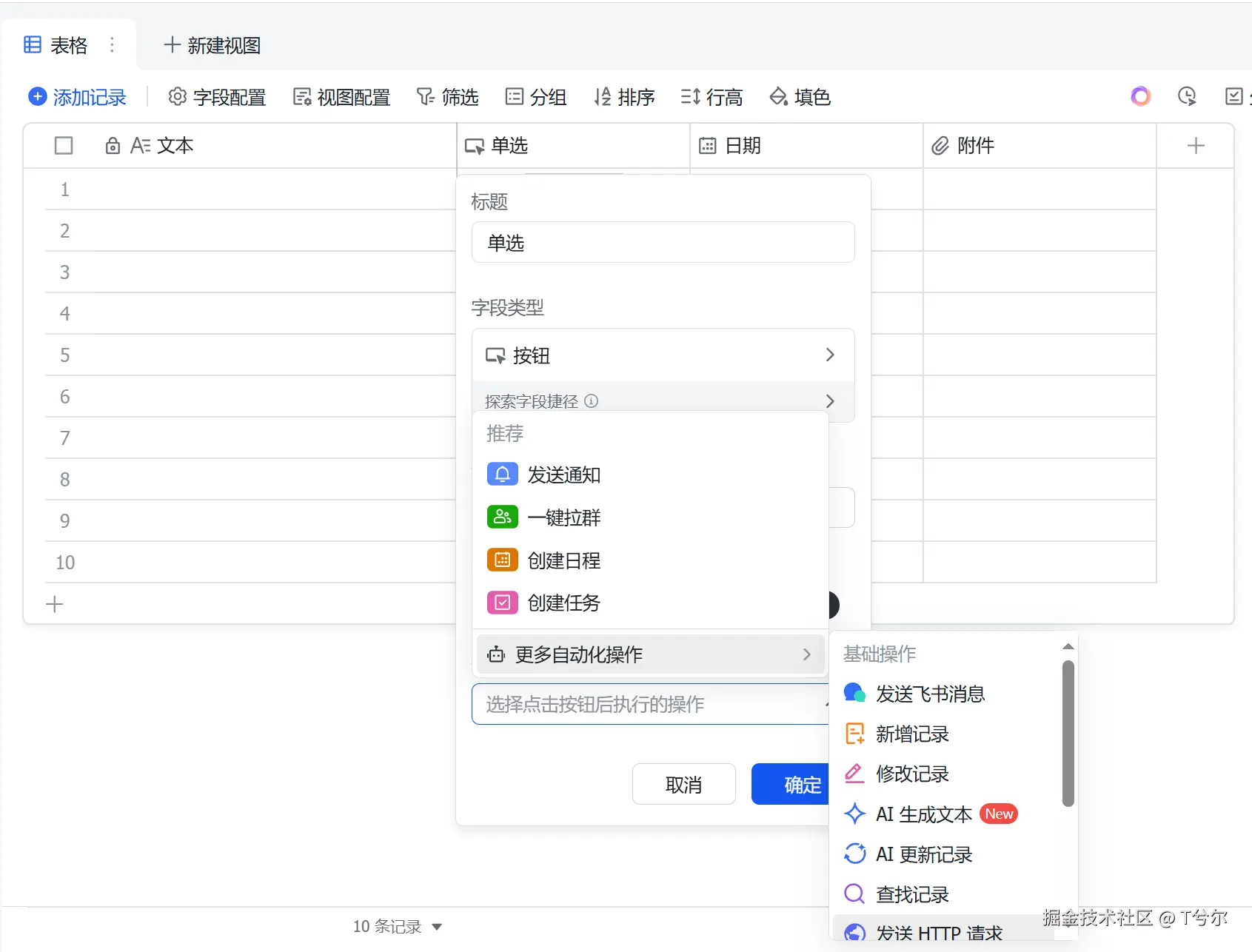
Task: Click the info icon beside 探索字段捷径
Action: pos(591,401)
